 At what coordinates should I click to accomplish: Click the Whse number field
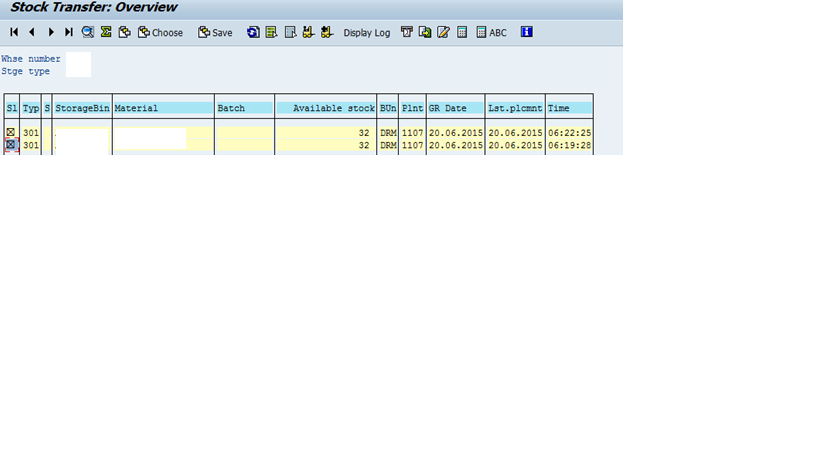[78, 59]
